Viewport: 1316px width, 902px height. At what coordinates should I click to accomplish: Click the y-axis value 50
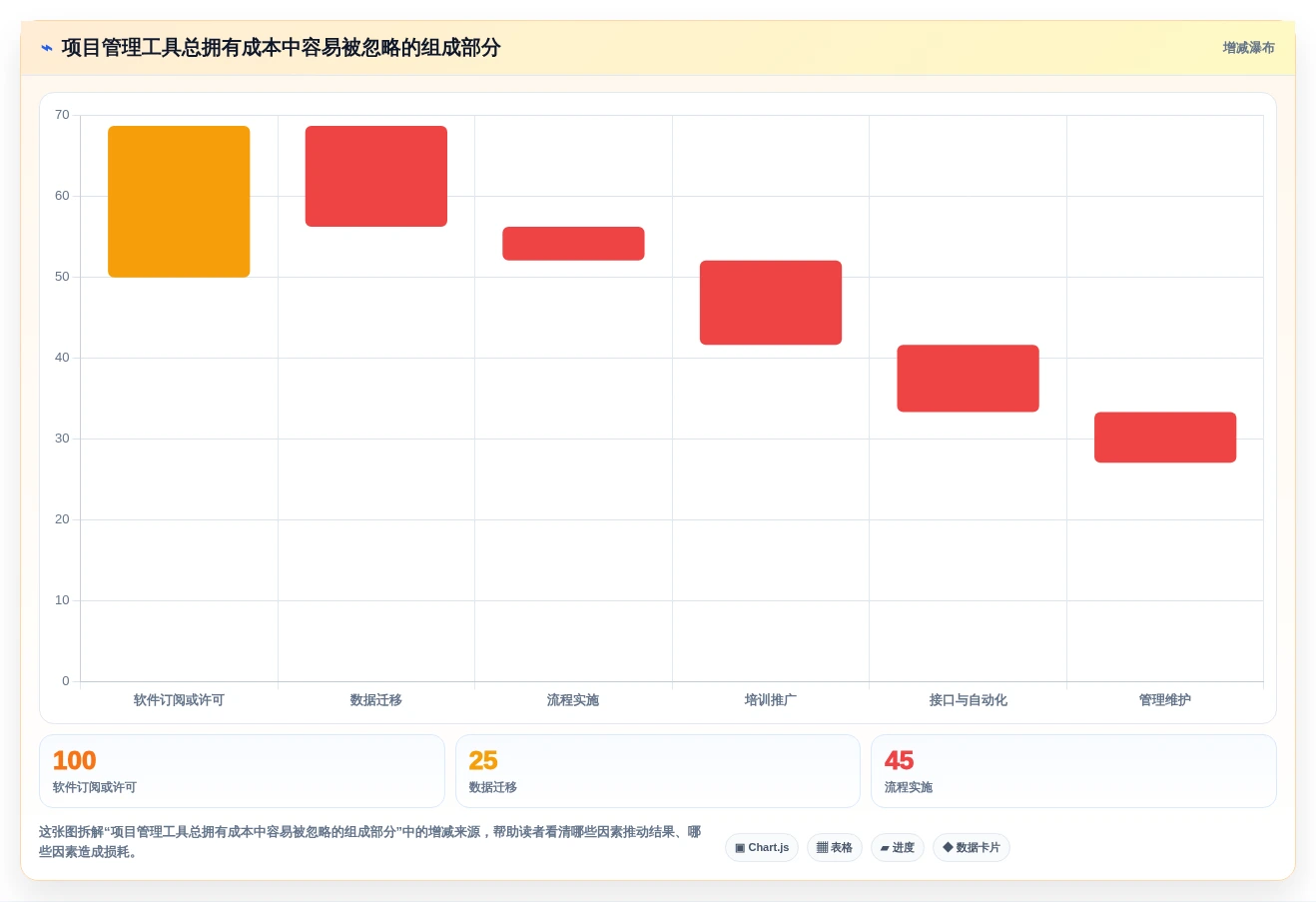(x=62, y=277)
